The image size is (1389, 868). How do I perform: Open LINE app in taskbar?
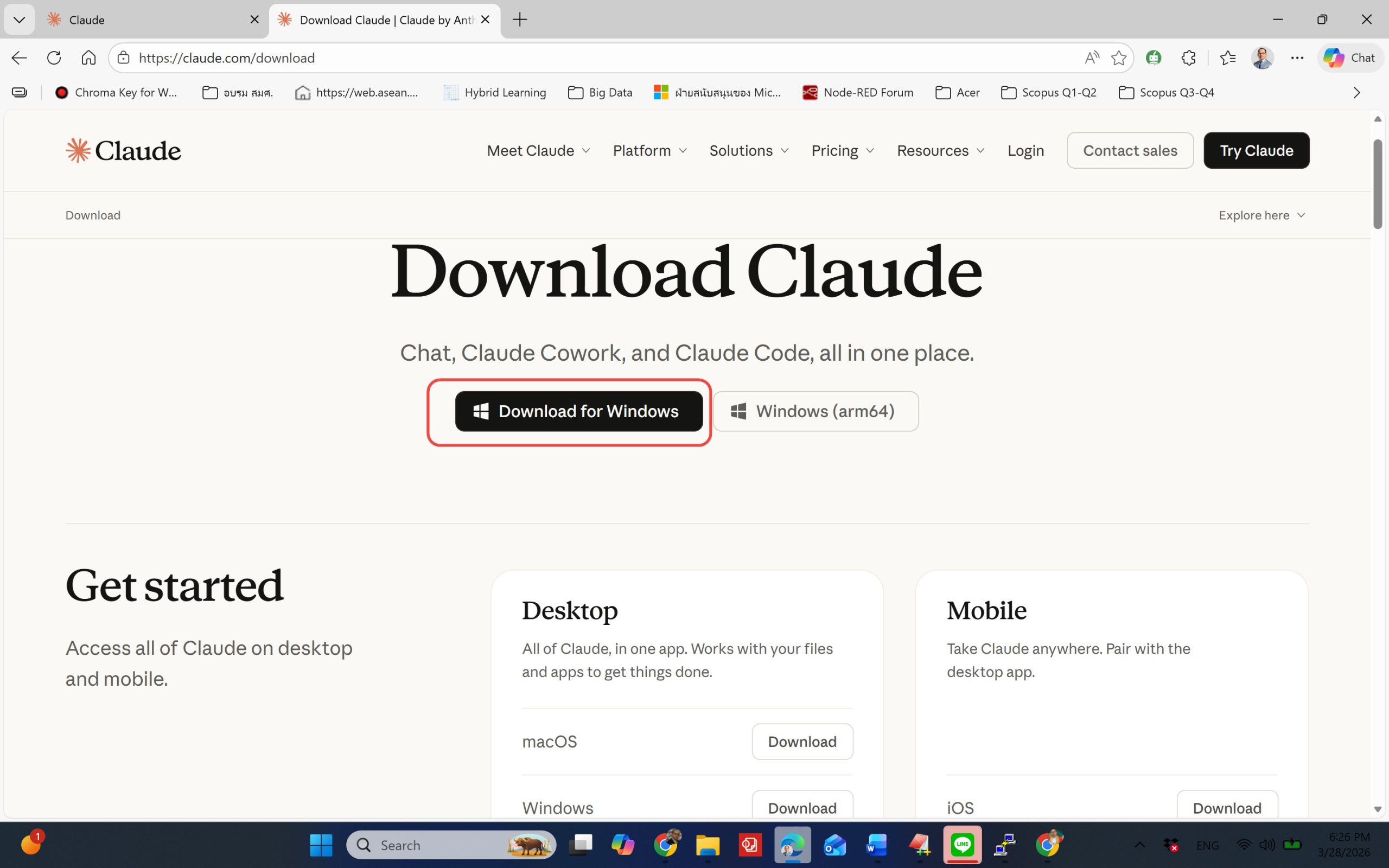pyautogui.click(x=962, y=845)
